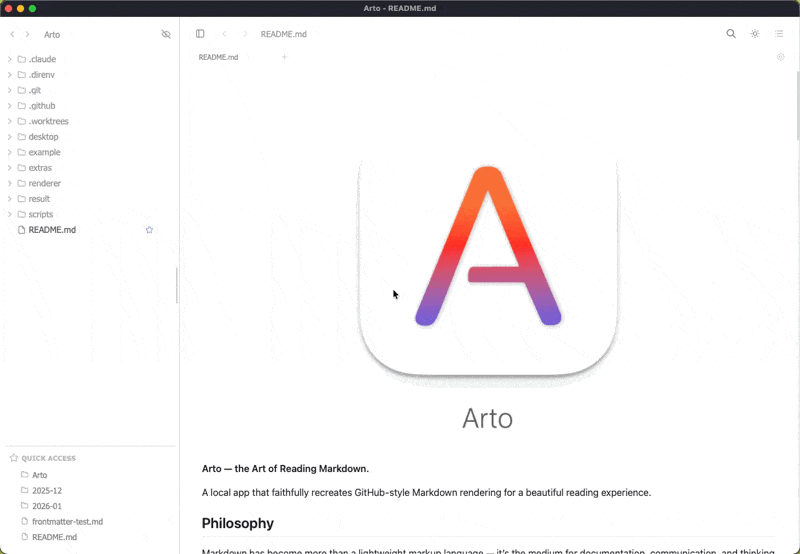Expand the .worktrees folder
This screenshot has width=800, height=554.
(9, 121)
